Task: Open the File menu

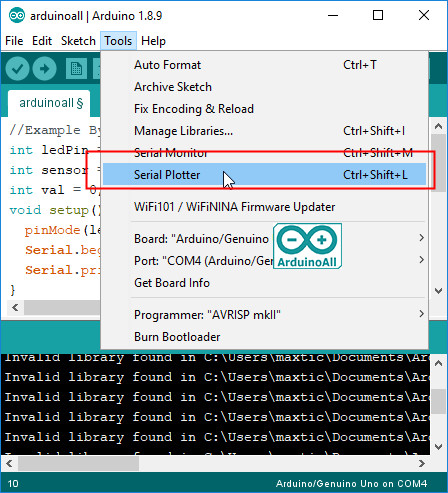Action: (x=14, y=41)
